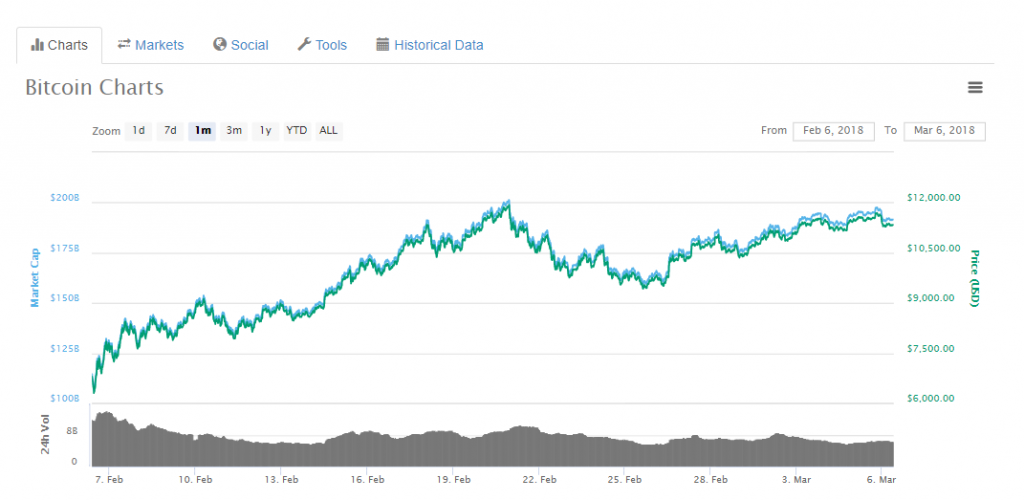Click the exchange arrows icon beside Markets

pyautogui.click(x=123, y=44)
